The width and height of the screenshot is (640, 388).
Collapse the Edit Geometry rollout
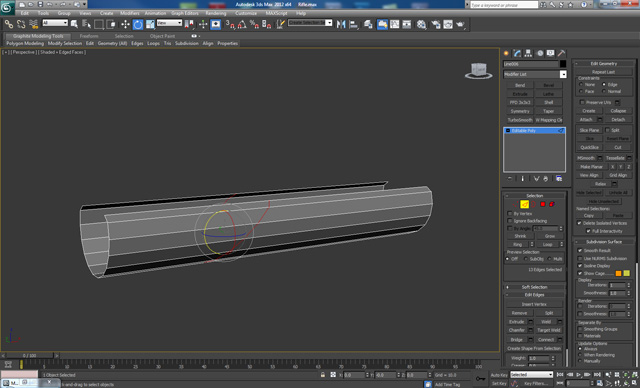(x=604, y=64)
